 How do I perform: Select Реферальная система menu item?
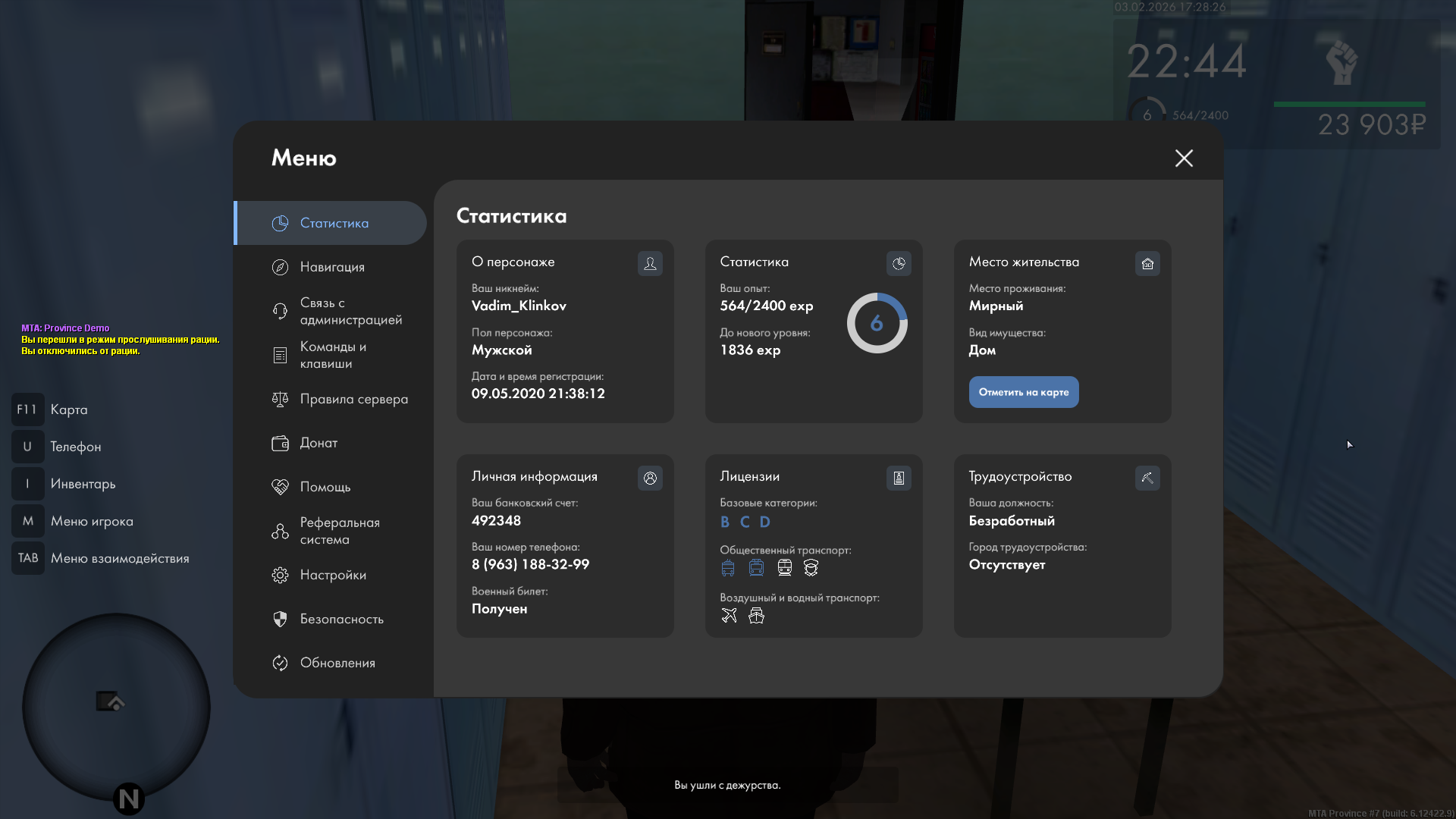pos(339,531)
